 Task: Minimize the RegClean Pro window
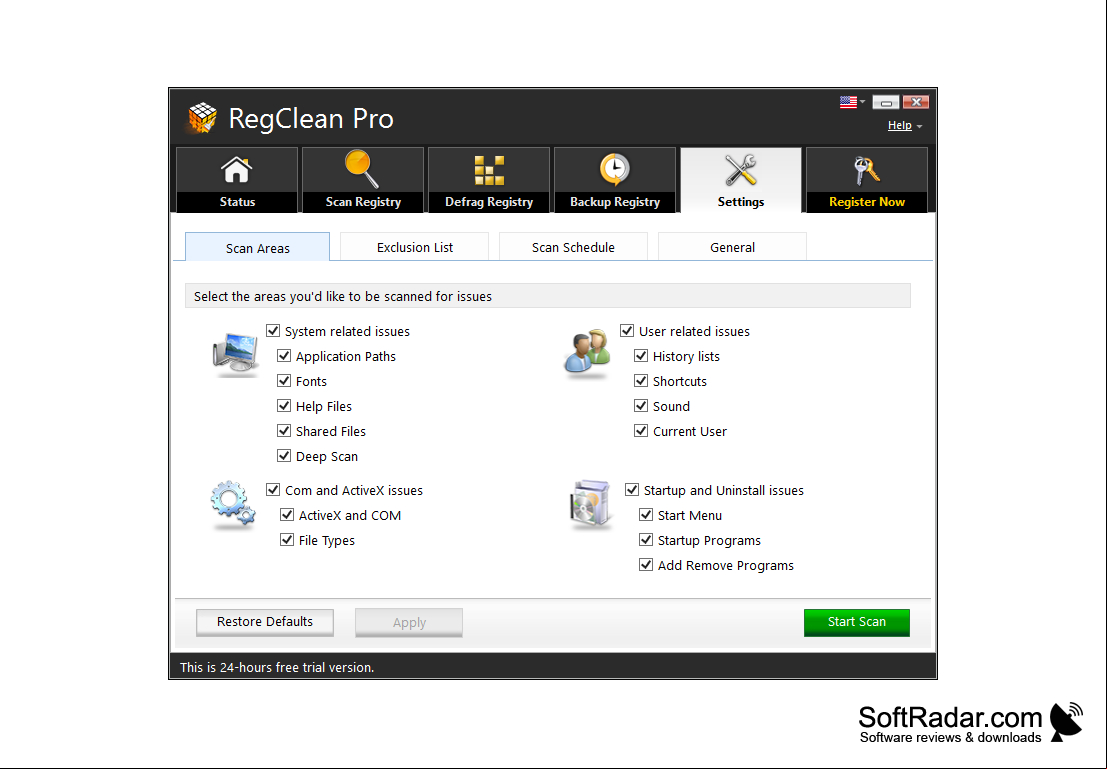[885, 102]
